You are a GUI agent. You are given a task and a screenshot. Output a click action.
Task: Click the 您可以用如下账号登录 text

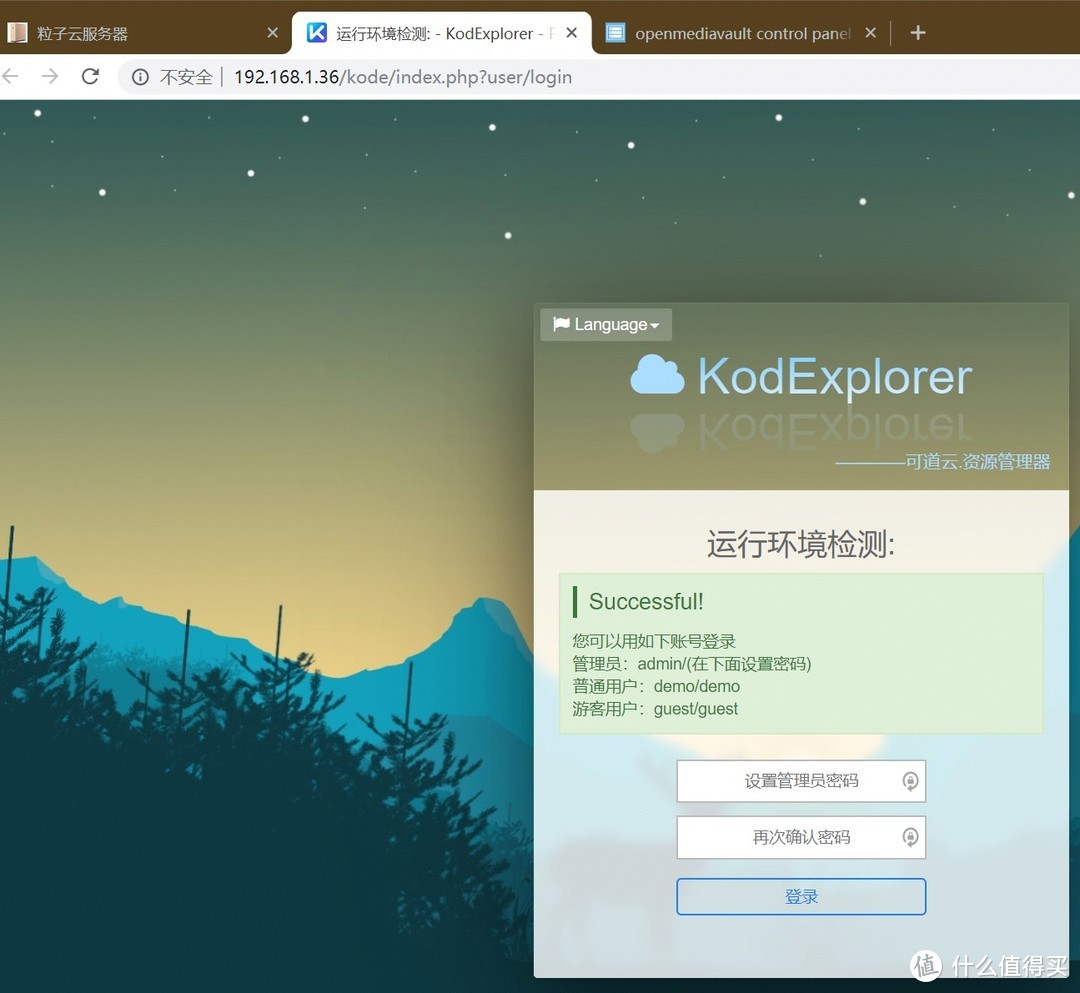pos(654,641)
